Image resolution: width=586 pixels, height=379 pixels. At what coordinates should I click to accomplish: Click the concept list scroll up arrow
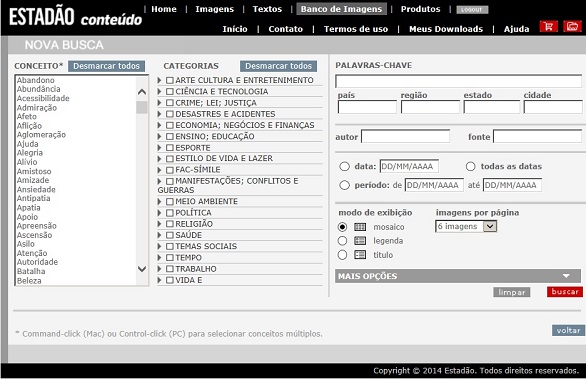coord(142,92)
